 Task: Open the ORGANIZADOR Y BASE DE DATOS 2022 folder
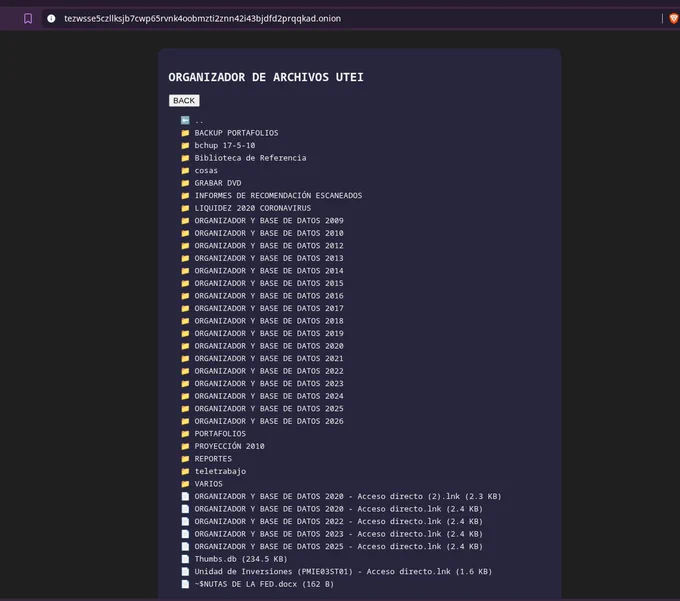coord(269,371)
